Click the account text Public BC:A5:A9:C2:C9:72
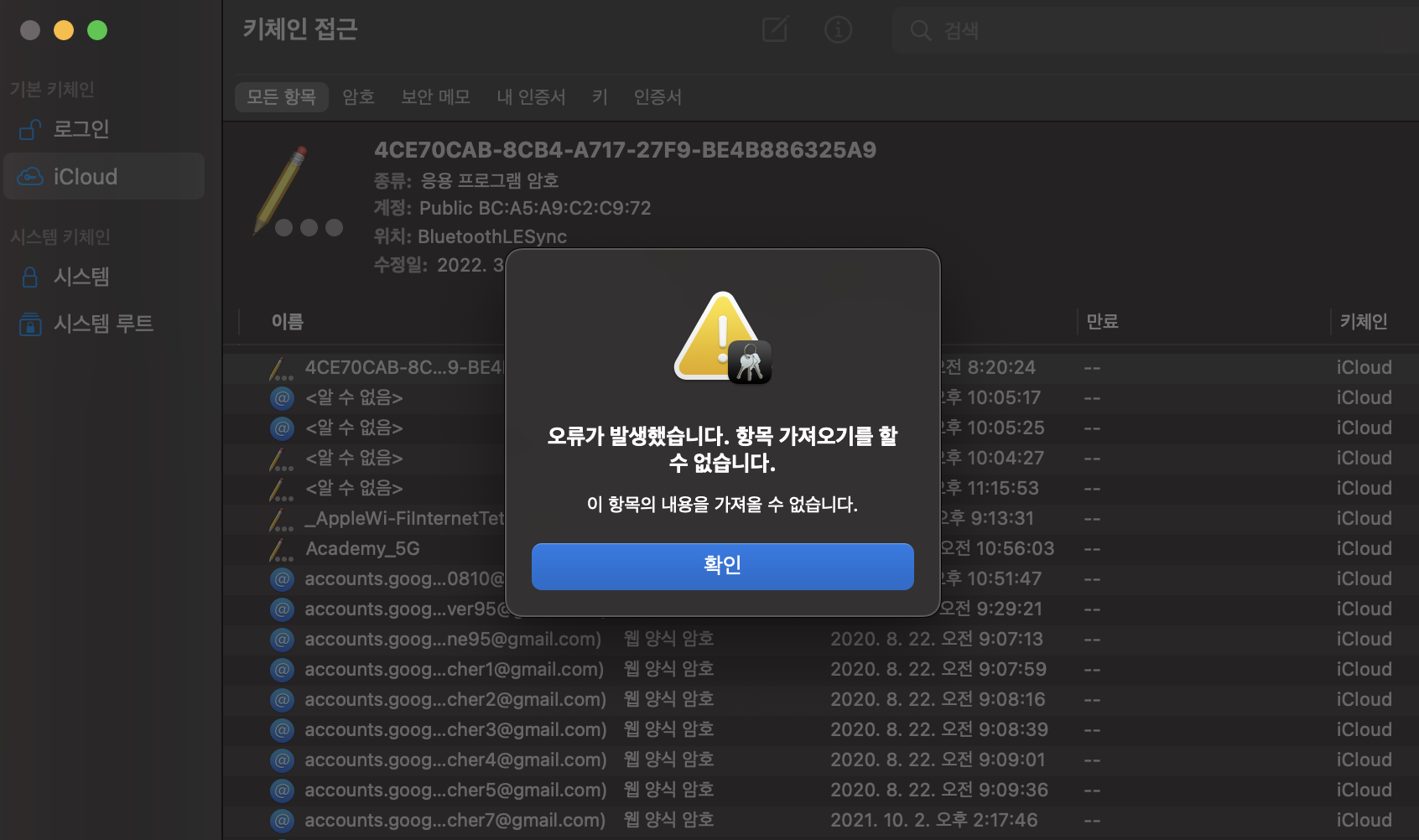 [x=535, y=208]
